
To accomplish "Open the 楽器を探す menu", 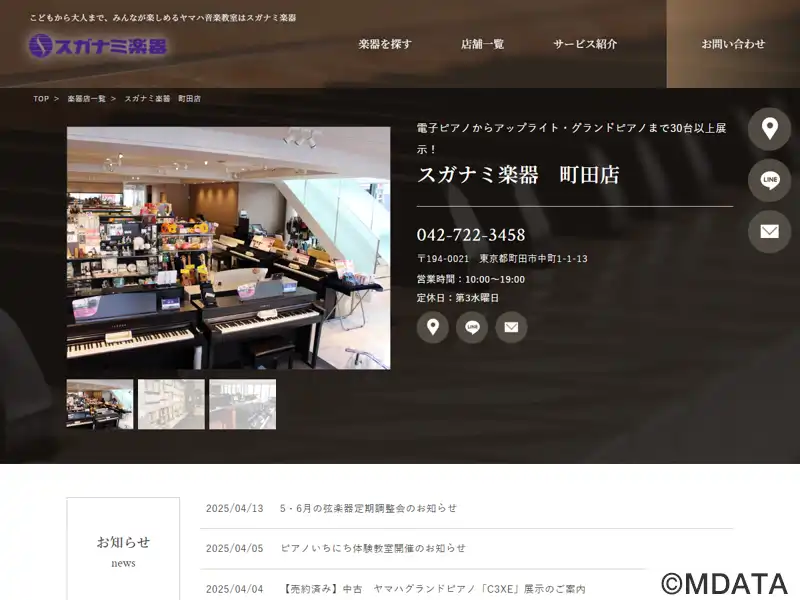I will click(385, 44).
